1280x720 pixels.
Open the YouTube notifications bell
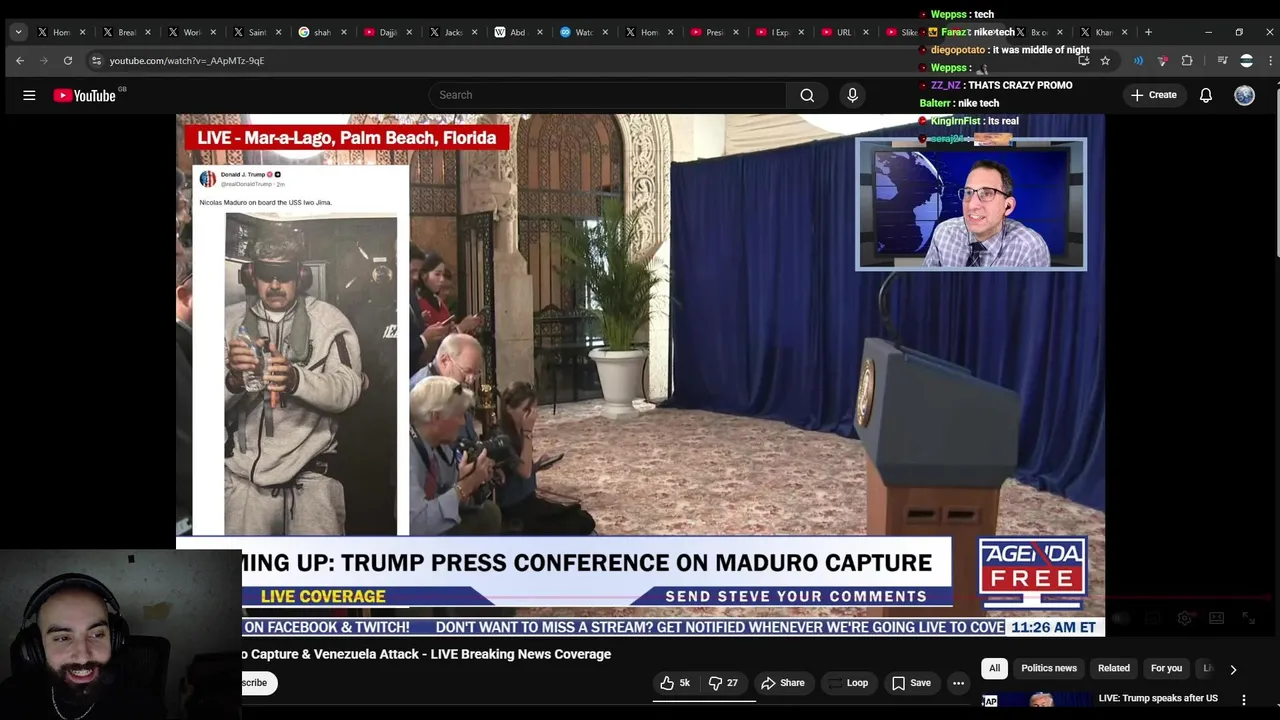(x=1206, y=95)
